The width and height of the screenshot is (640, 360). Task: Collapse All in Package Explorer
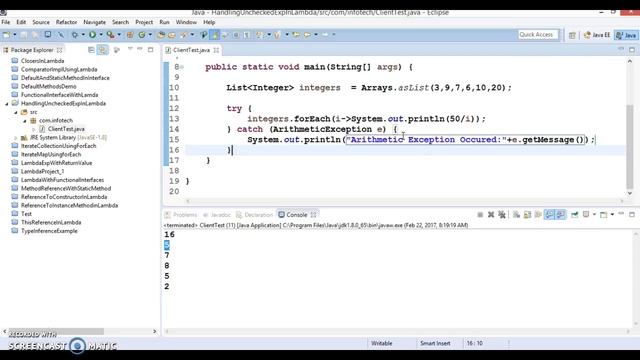(91, 50)
